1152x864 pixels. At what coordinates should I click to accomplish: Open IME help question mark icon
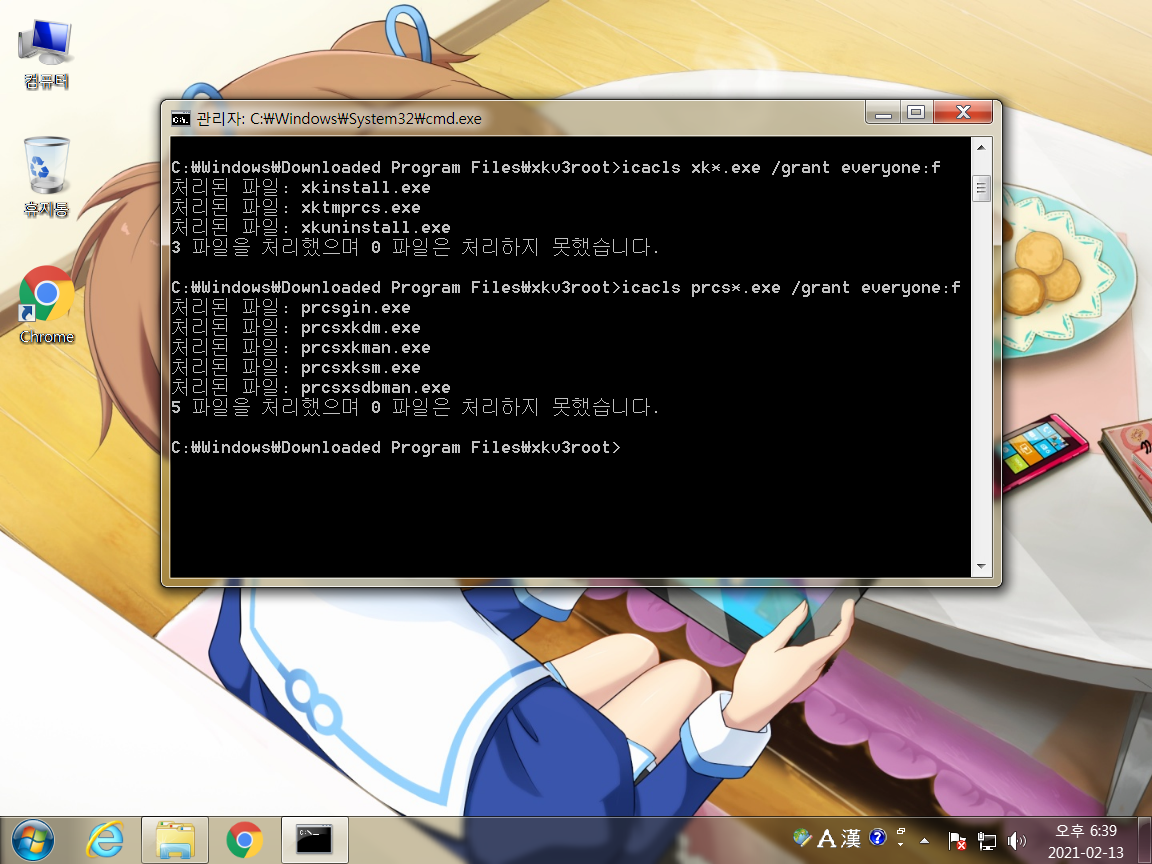(877, 838)
